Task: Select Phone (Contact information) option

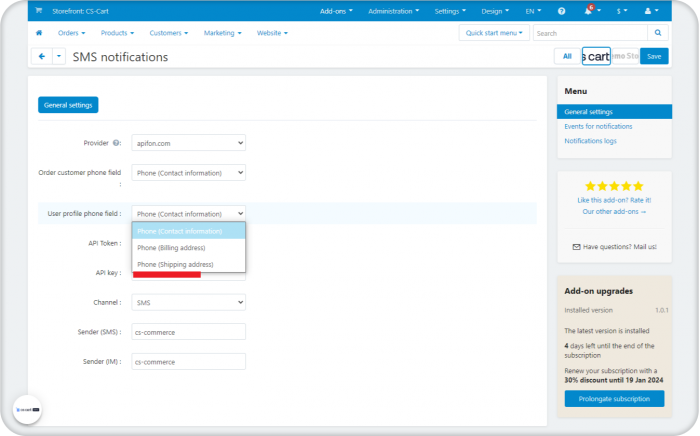Action: point(188,231)
